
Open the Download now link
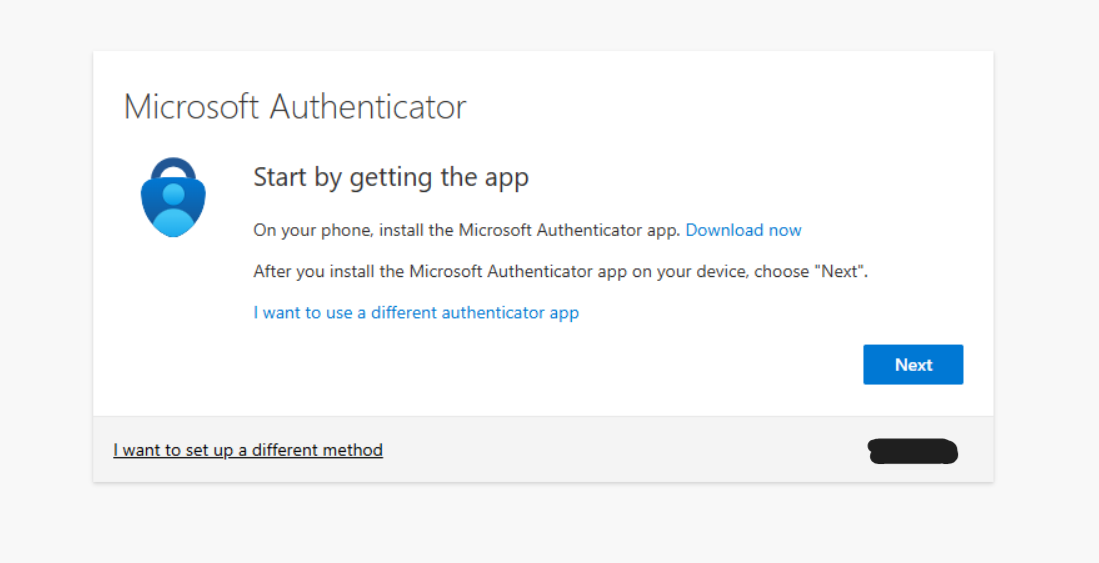point(743,230)
